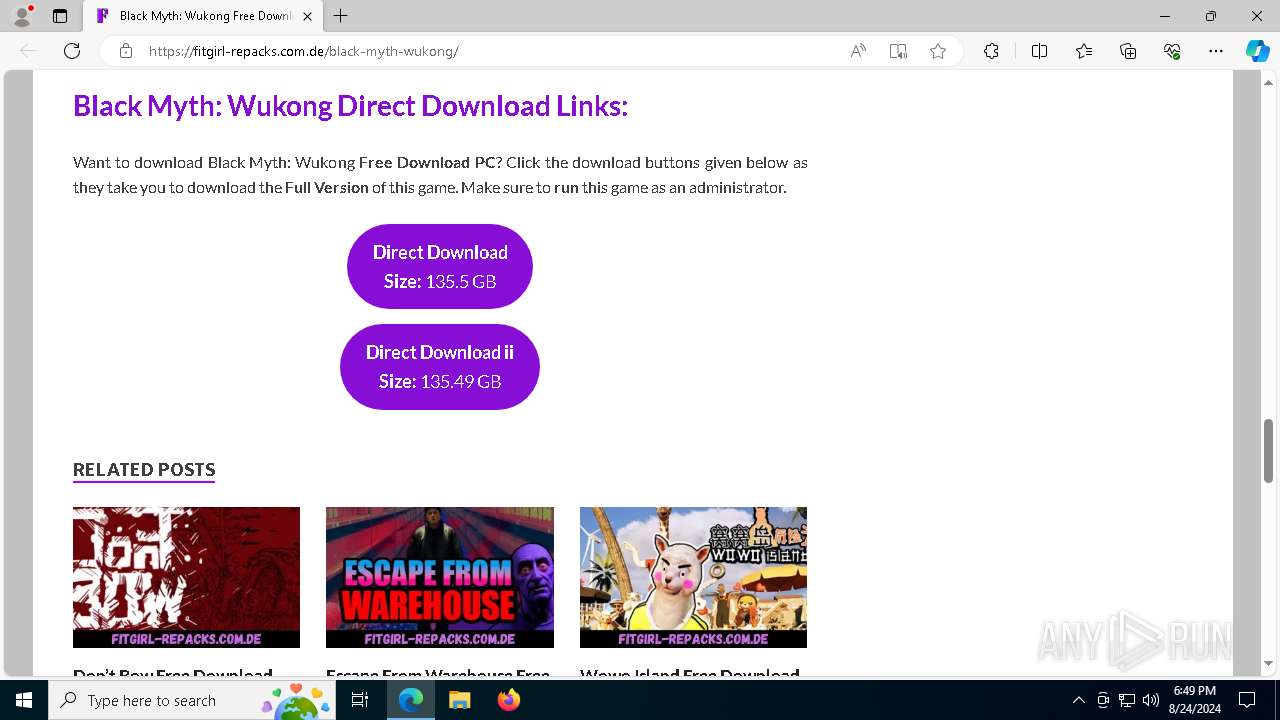Image resolution: width=1280 pixels, height=720 pixels.
Task: Open the tab actions menu icon
Action: [60, 16]
